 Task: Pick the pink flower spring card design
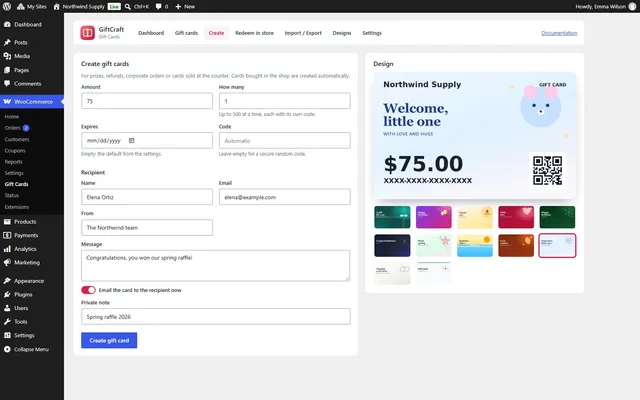433,245
